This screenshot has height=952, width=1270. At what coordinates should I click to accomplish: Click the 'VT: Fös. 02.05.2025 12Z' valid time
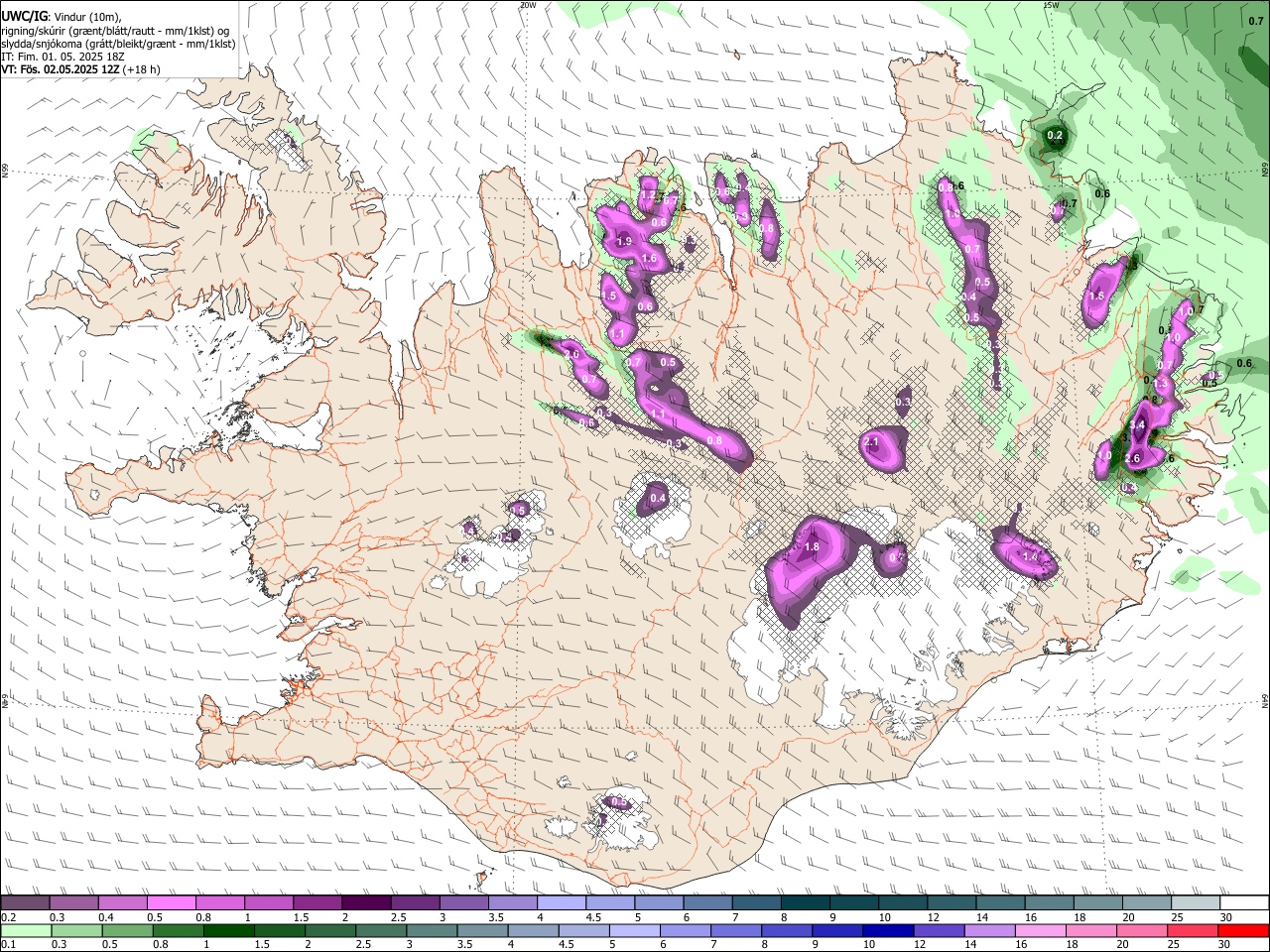click(x=60, y=69)
